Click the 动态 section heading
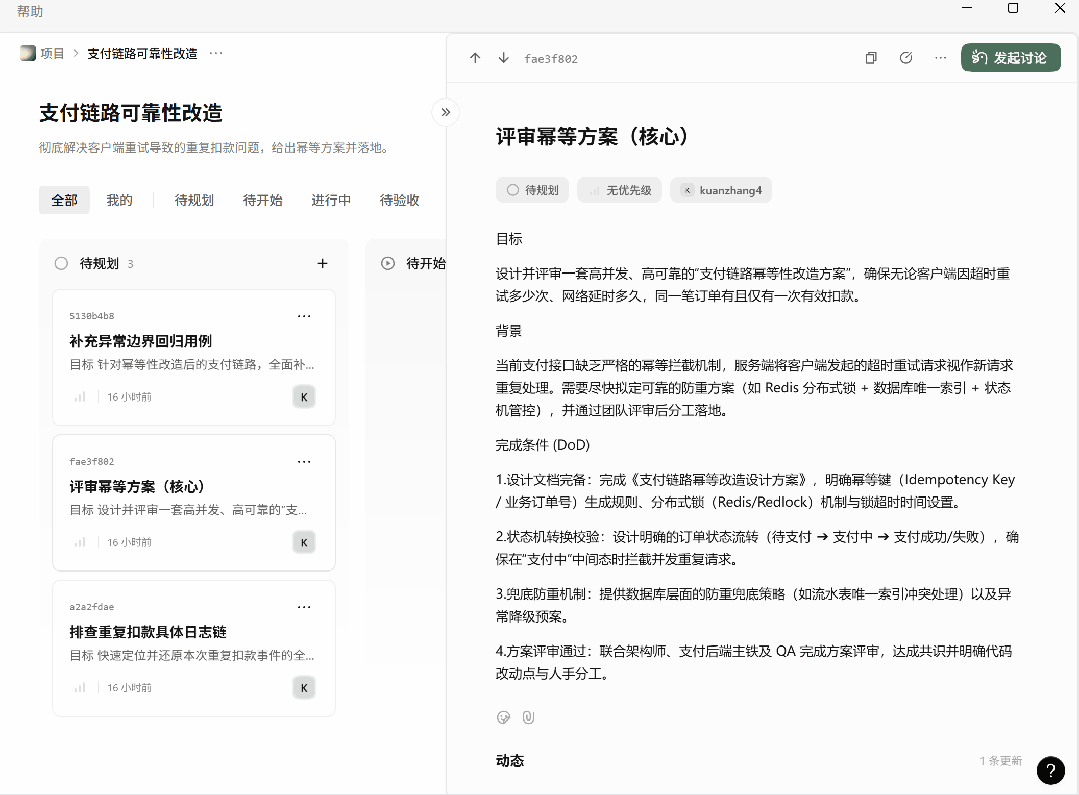 pos(510,761)
